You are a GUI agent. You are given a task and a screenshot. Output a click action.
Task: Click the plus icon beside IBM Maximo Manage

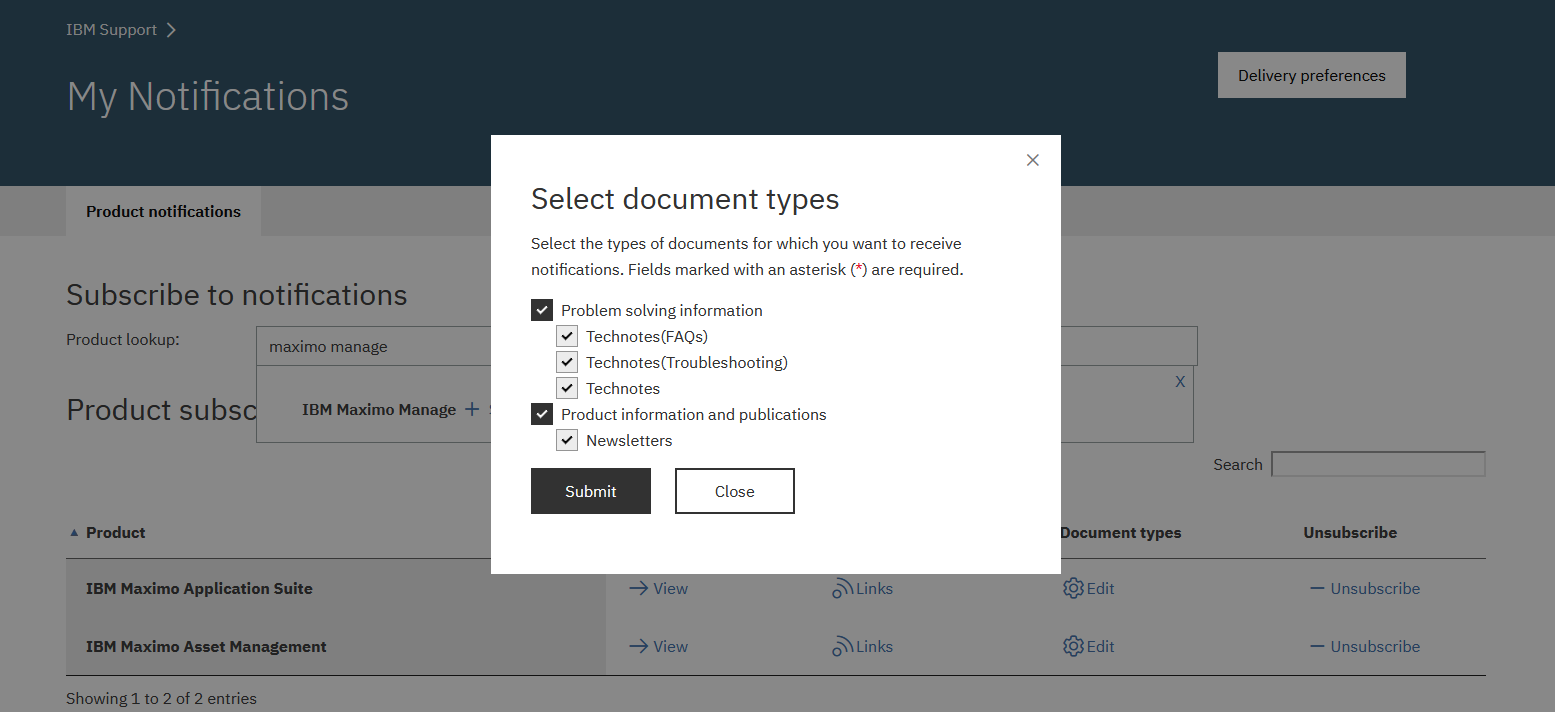tap(472, 409)
